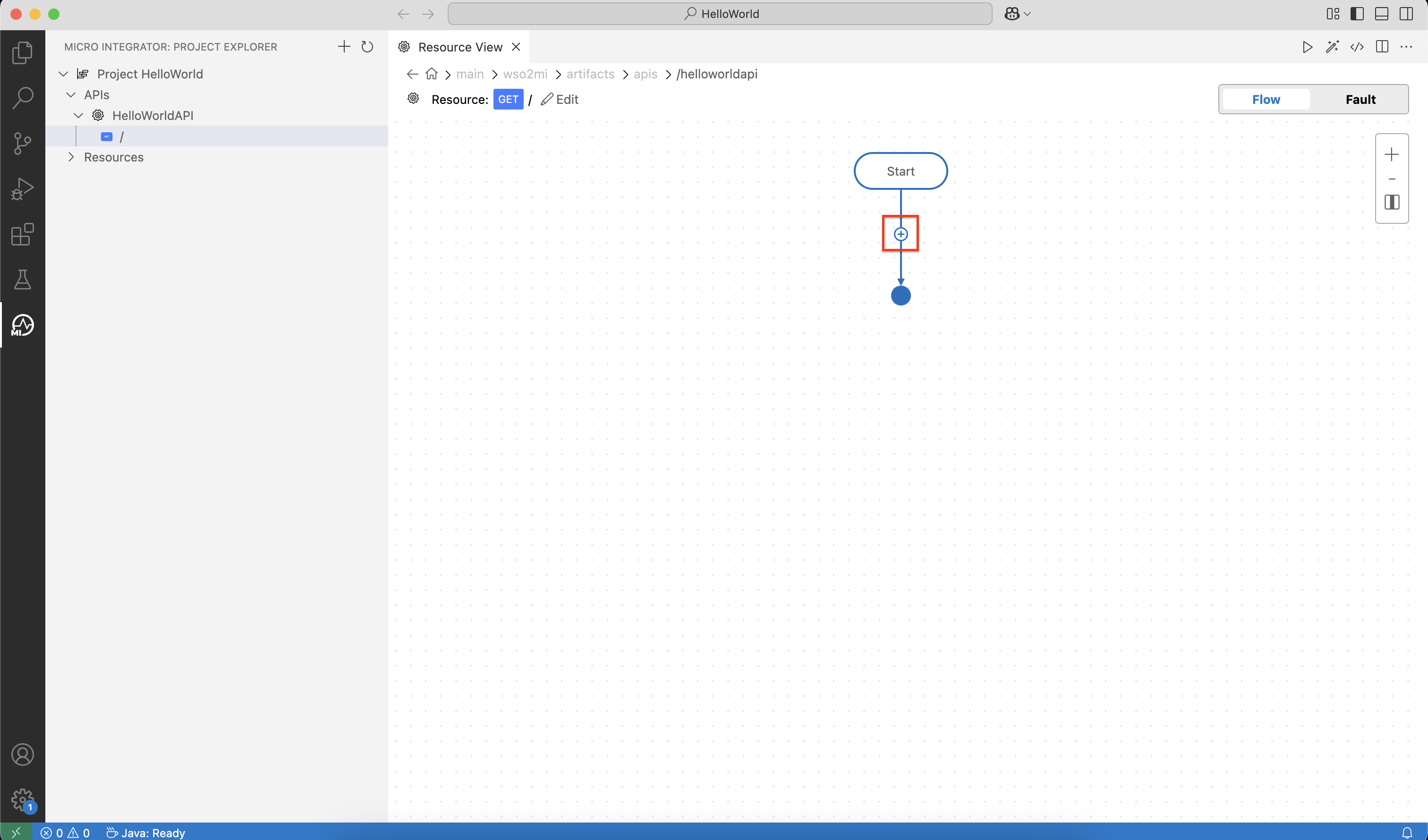Open Copilot chat icon in title bar

coord(1012,14)
